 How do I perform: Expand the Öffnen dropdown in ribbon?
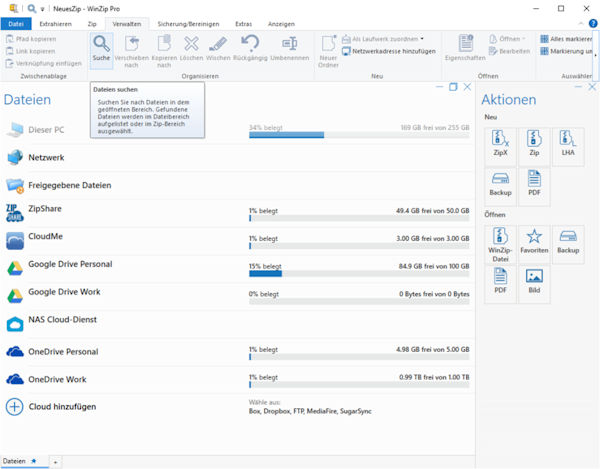tap(523, 39)
